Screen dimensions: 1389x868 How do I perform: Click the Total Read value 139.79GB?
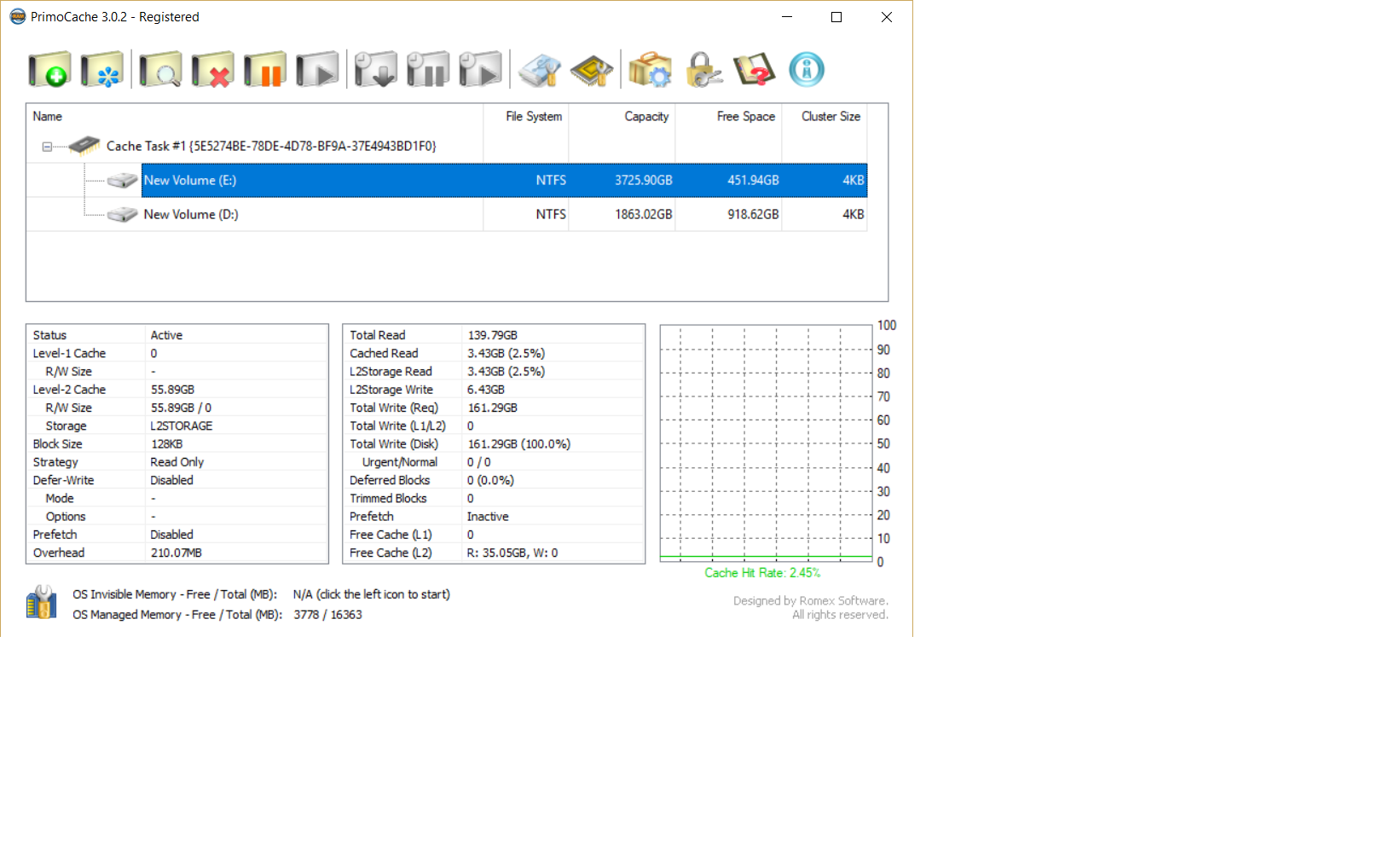pos(492,335)
